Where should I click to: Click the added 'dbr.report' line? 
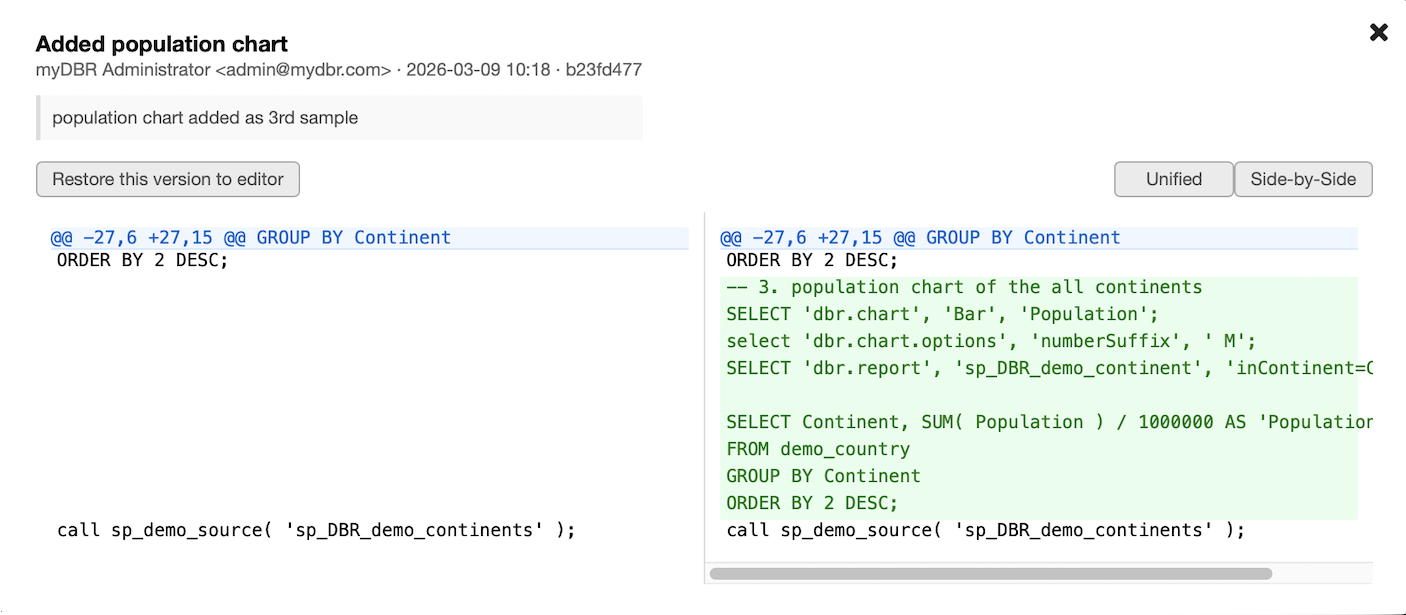1040,369
